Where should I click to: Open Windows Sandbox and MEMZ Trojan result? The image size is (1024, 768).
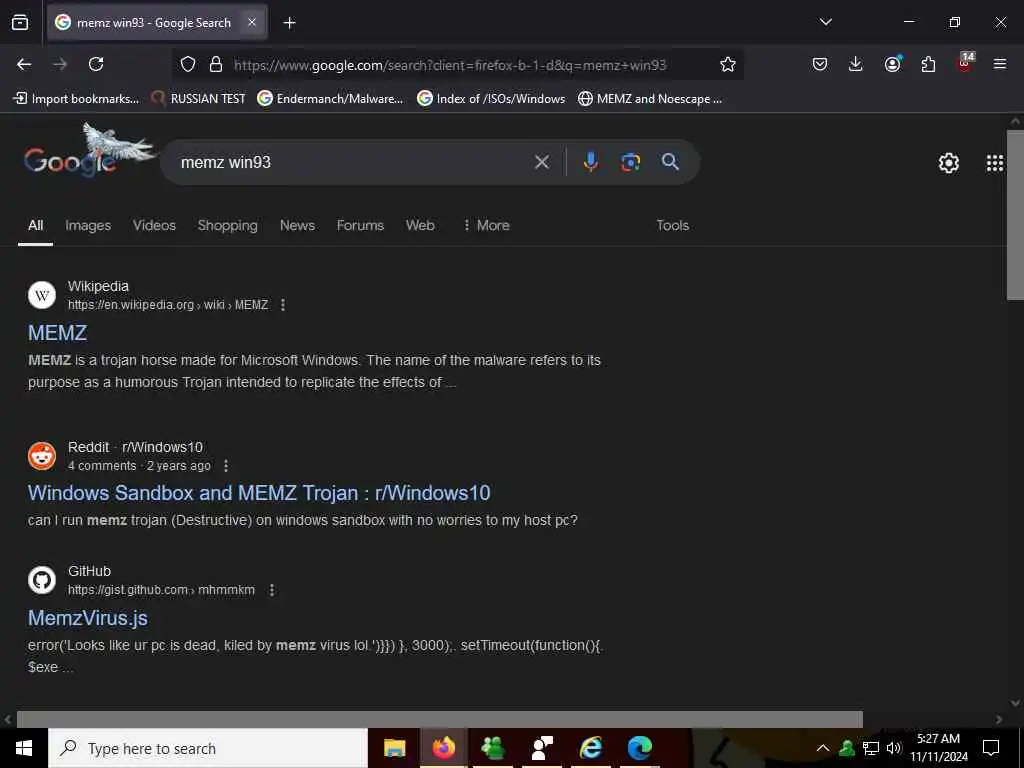click(x=259, y=493)
